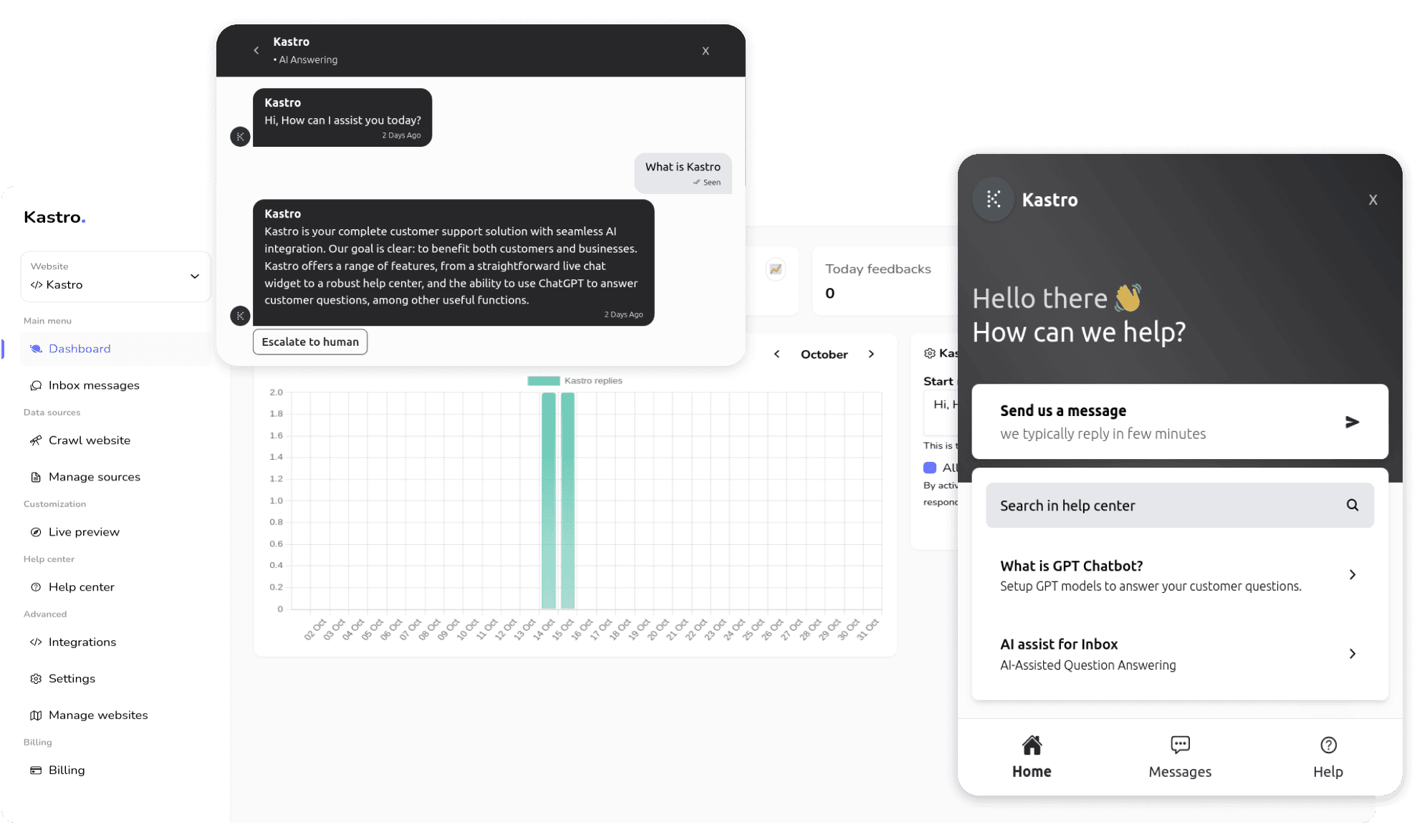
Task: Click the magnifier icon in help search
Action: [x=1352, y=505]
